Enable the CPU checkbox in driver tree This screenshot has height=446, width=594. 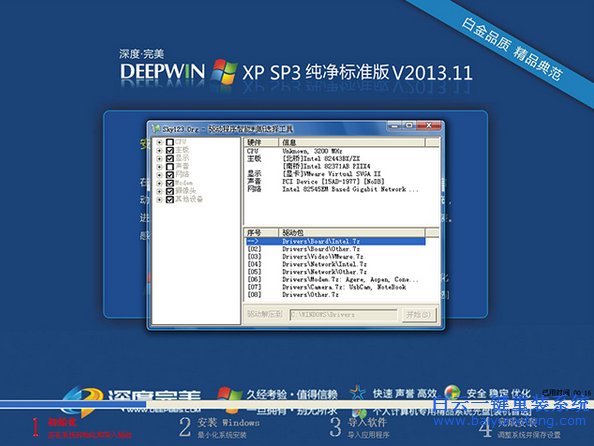tap(170, 142)
